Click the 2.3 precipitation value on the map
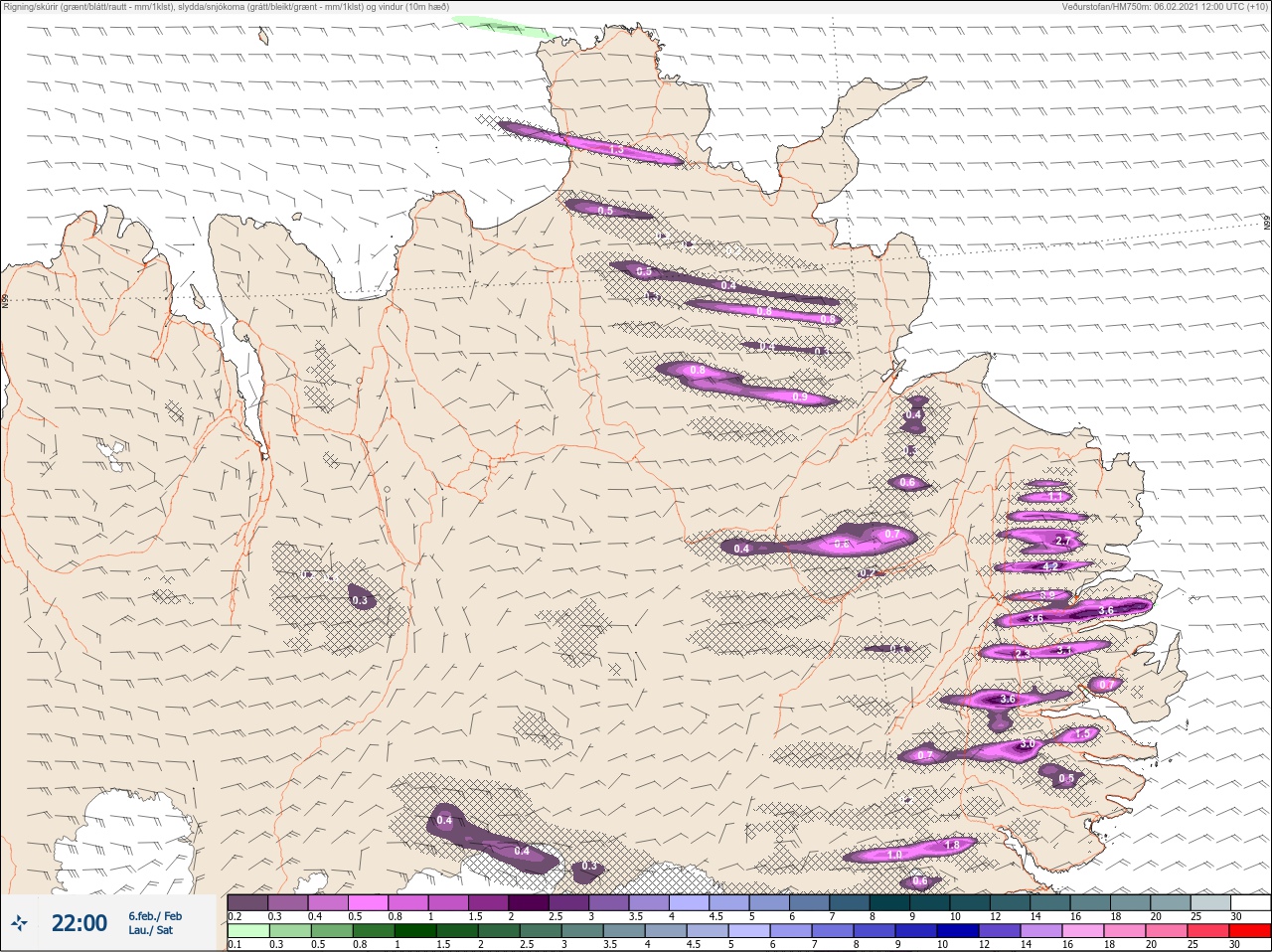Viewport: 1272px width, 952px height. coord(1021,654)
